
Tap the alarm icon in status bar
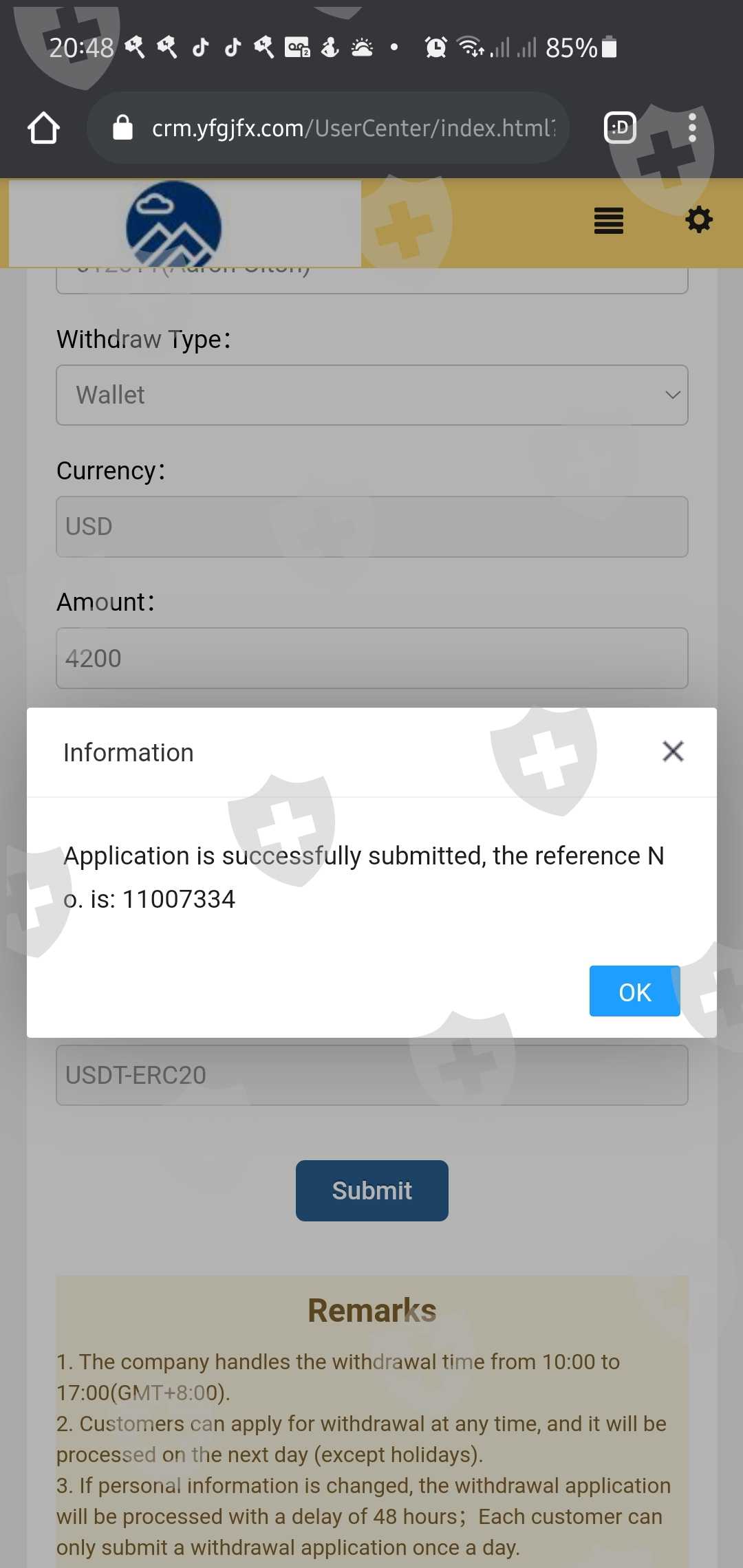435,47
